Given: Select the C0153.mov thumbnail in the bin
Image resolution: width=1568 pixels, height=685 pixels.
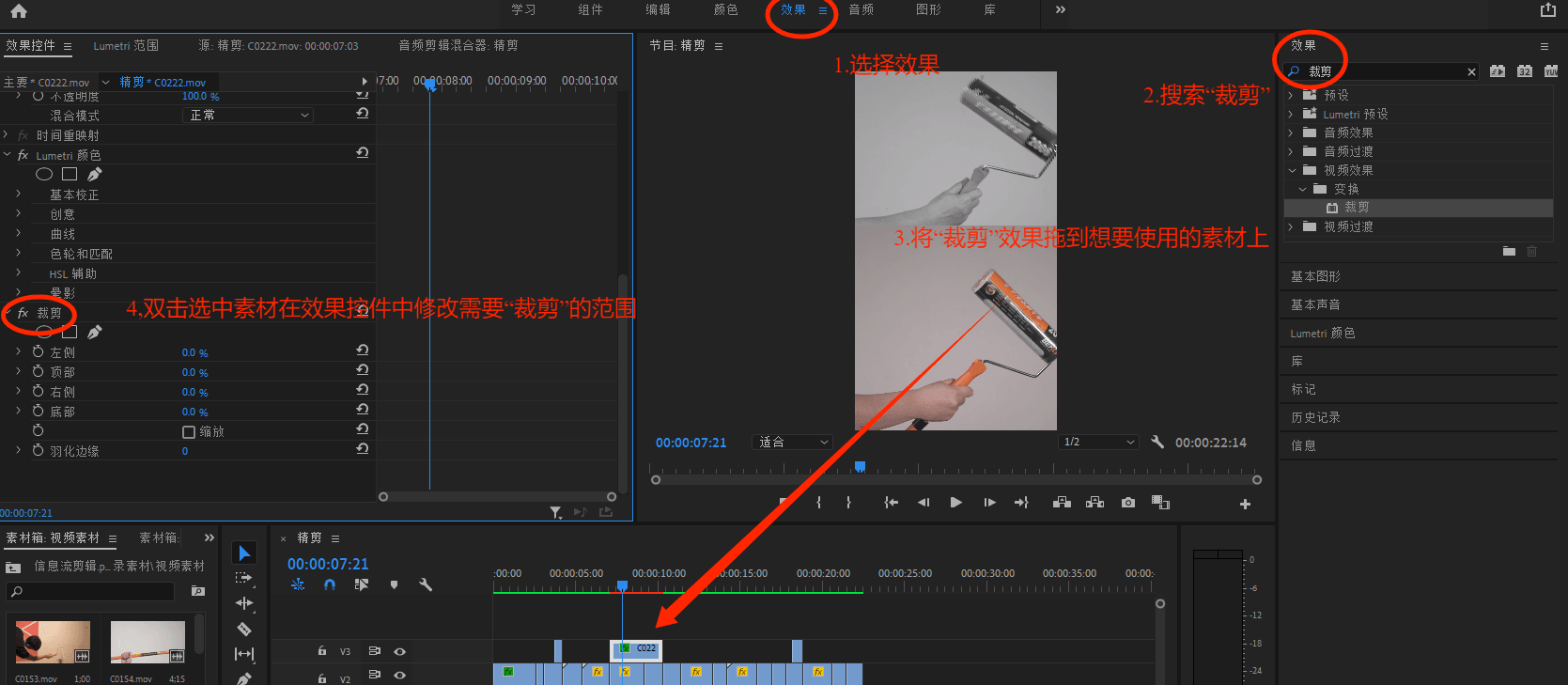Looking at the screenshot, I should (53, 641).
